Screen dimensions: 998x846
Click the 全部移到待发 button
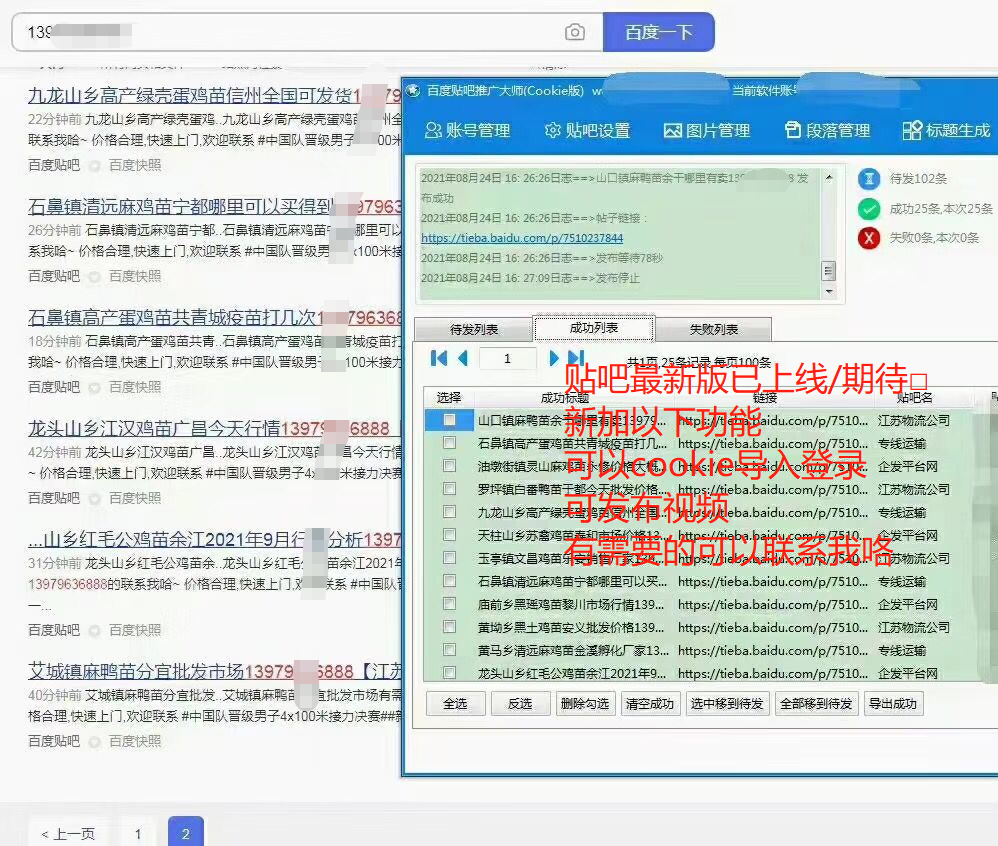click(817, 704)
